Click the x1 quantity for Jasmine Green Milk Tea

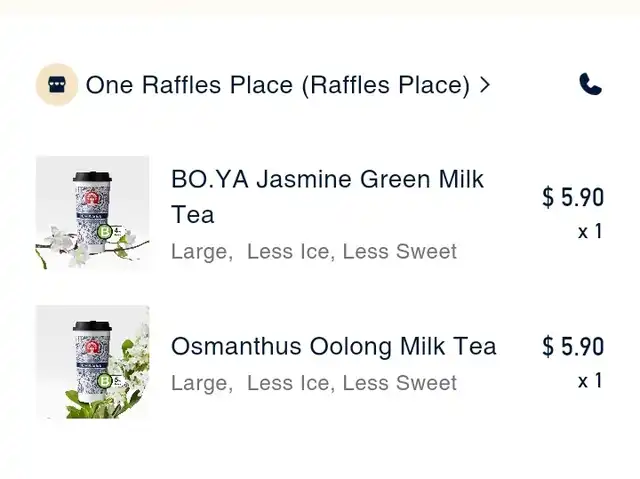click(590, 232)
